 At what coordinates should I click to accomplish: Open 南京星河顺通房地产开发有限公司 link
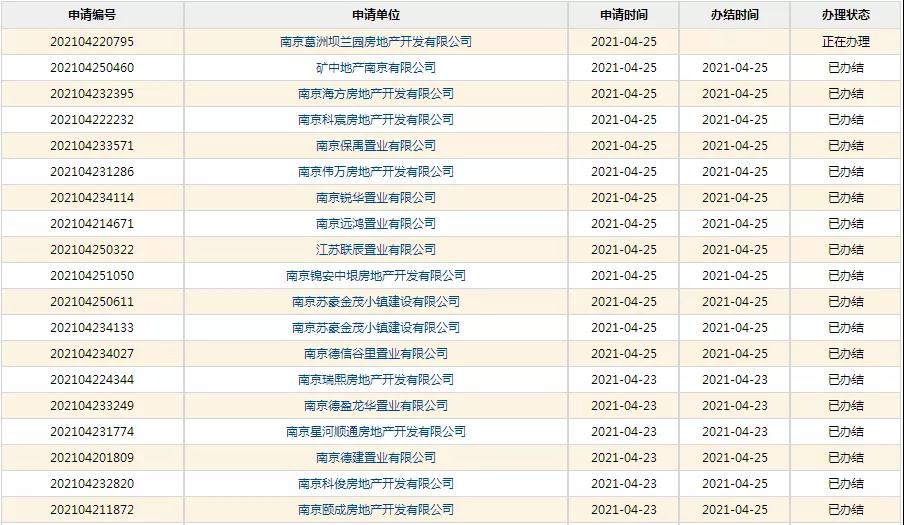coord(375,432)
